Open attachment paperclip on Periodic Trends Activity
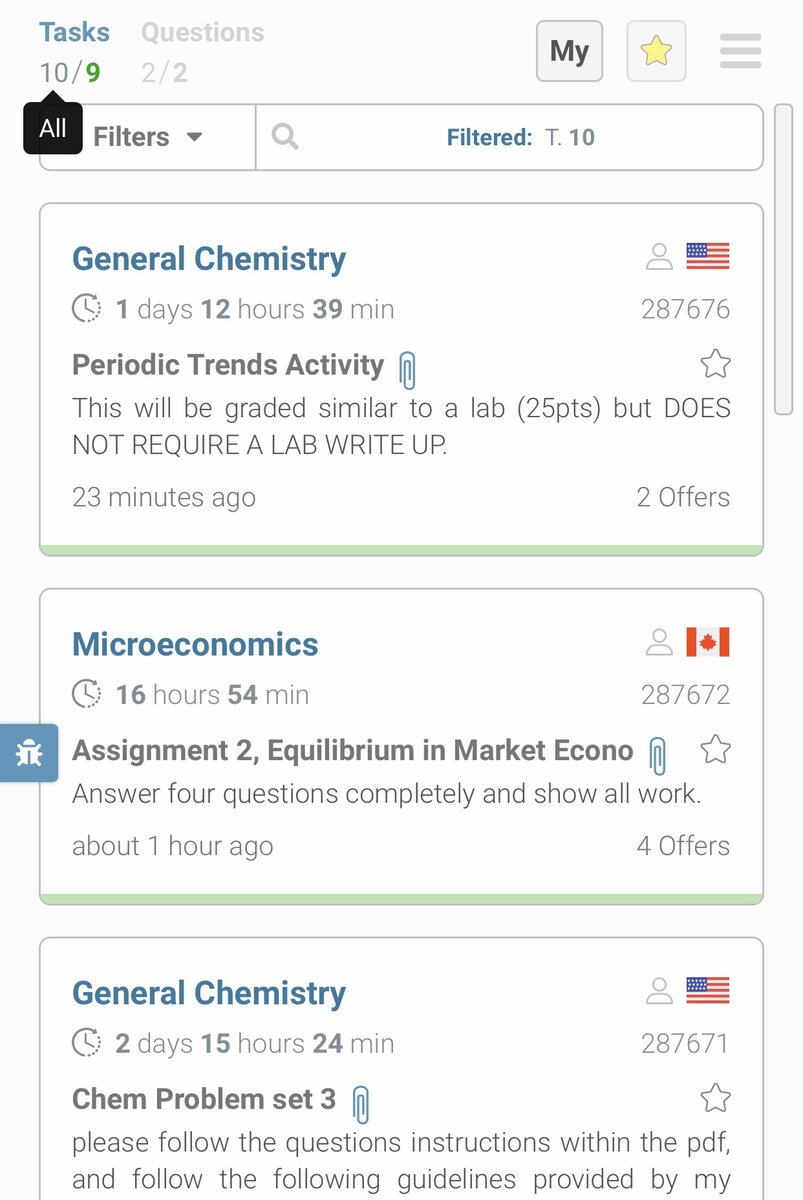Screen dimensions: 803x1200 click(407, 369)
